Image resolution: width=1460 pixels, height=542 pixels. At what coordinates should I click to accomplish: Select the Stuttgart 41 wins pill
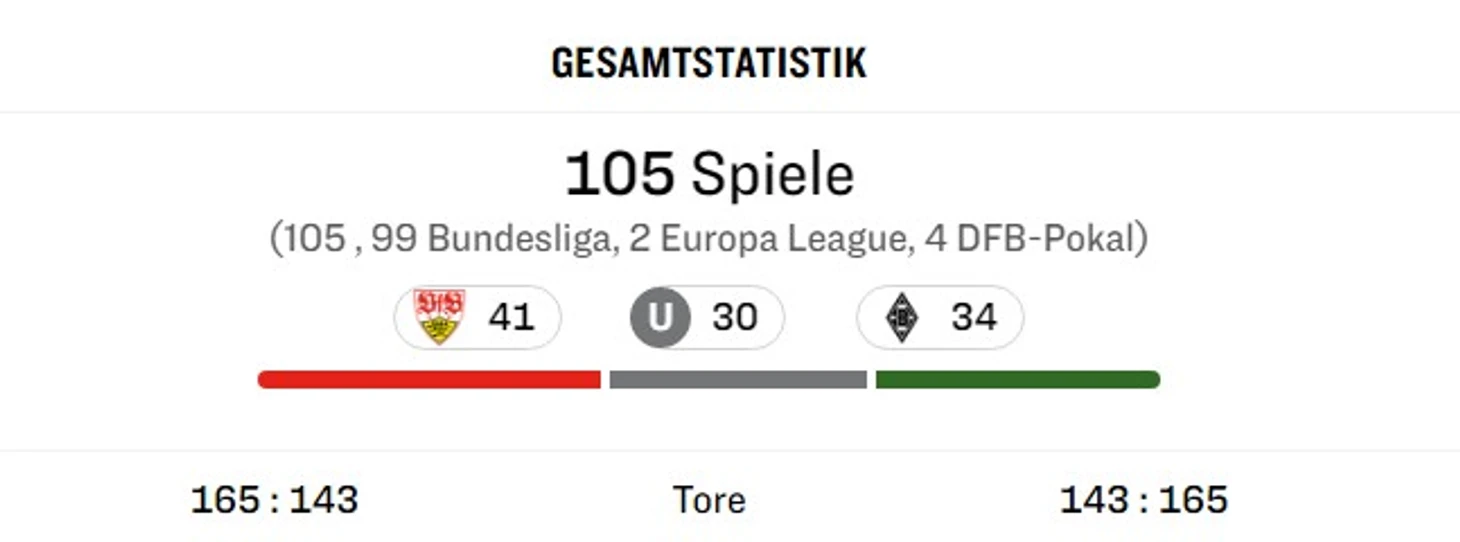pyautogui.click(x=478, y=318)
